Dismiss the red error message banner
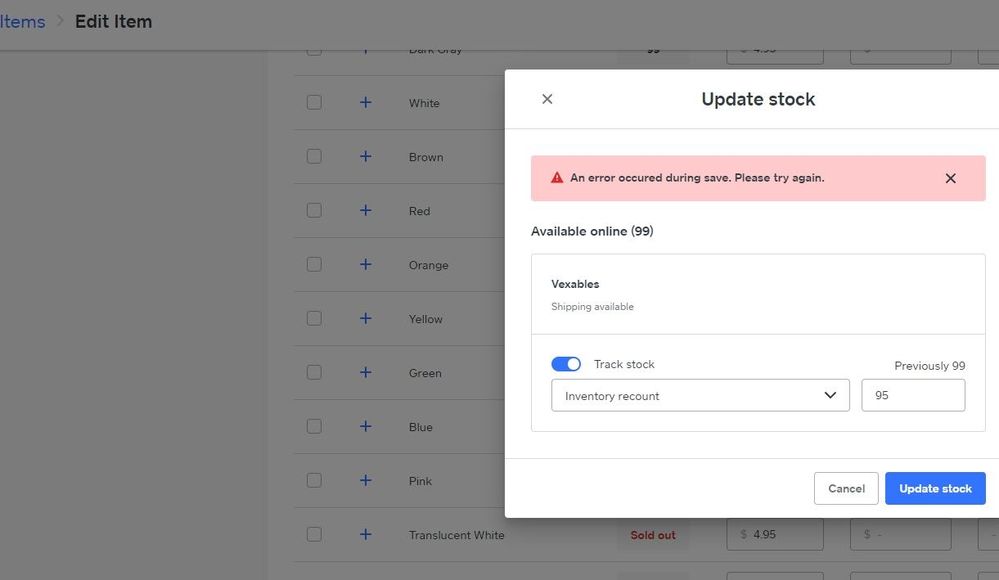 pos(950,178)
